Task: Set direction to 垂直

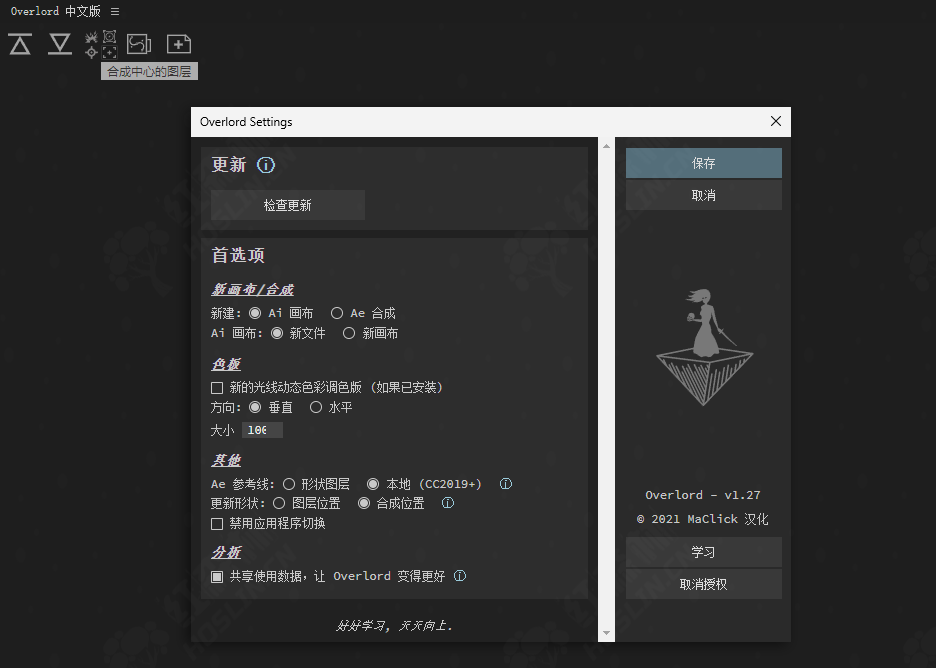Action: tap(255, 407)
